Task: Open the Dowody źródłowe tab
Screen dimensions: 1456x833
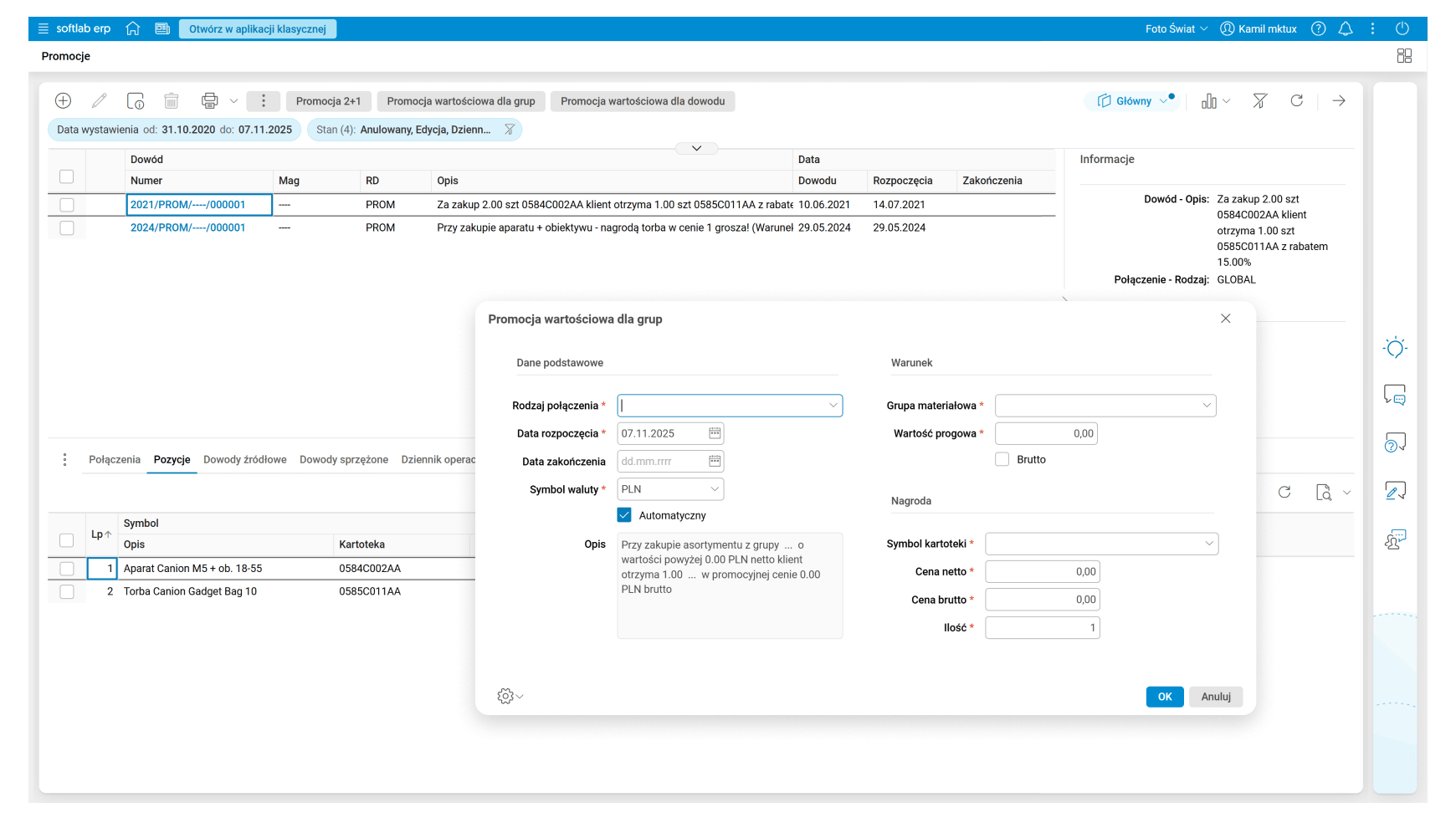Action: pyautogui.click(x=245, y=460)
